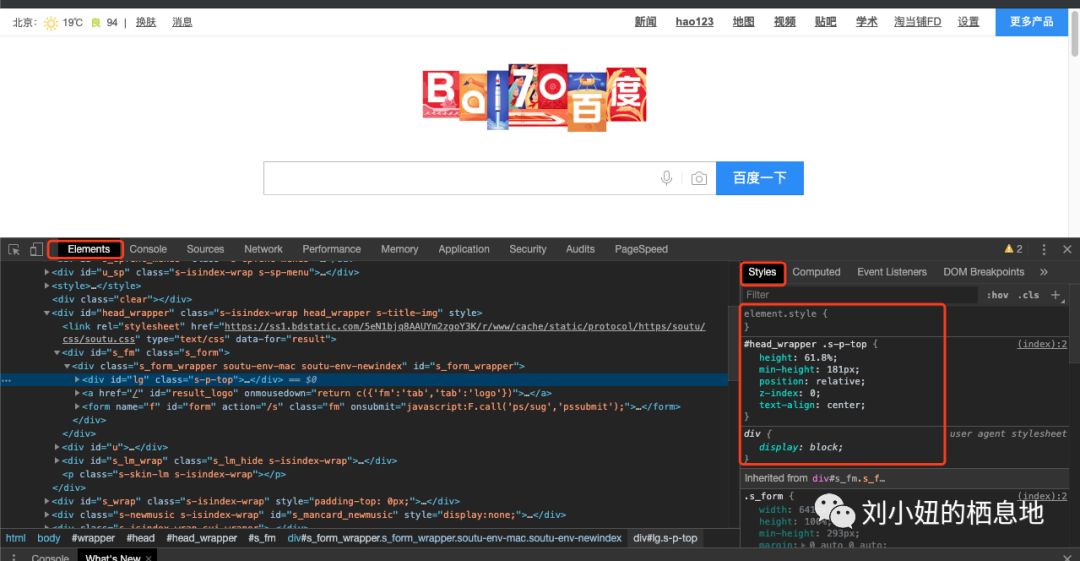Toggle .cls class editor
The image size is (1080, 561).
coord(1029,295)
